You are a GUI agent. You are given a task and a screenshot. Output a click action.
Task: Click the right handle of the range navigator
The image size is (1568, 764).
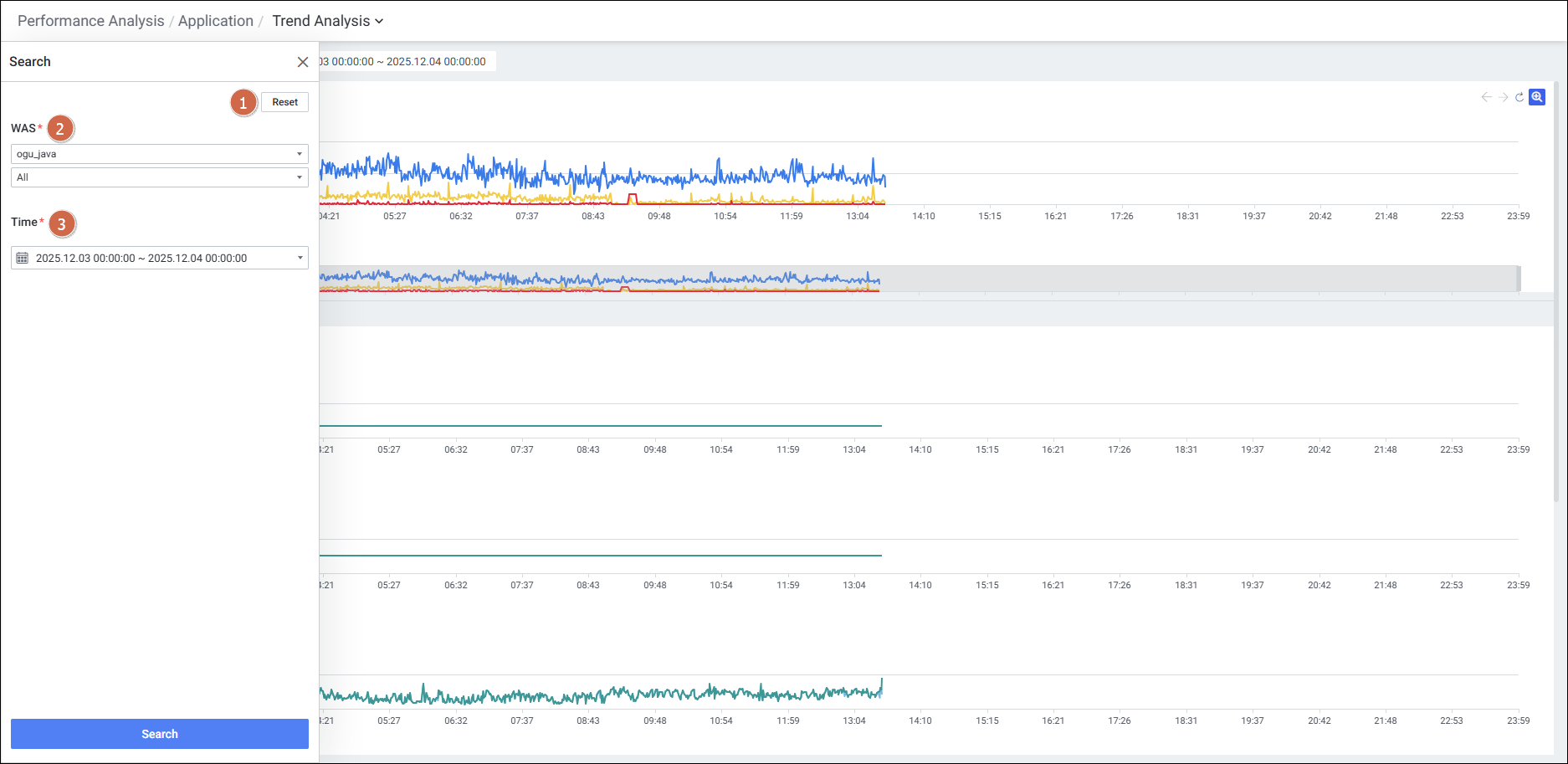pyautogui.click(x=1518, y=279)
